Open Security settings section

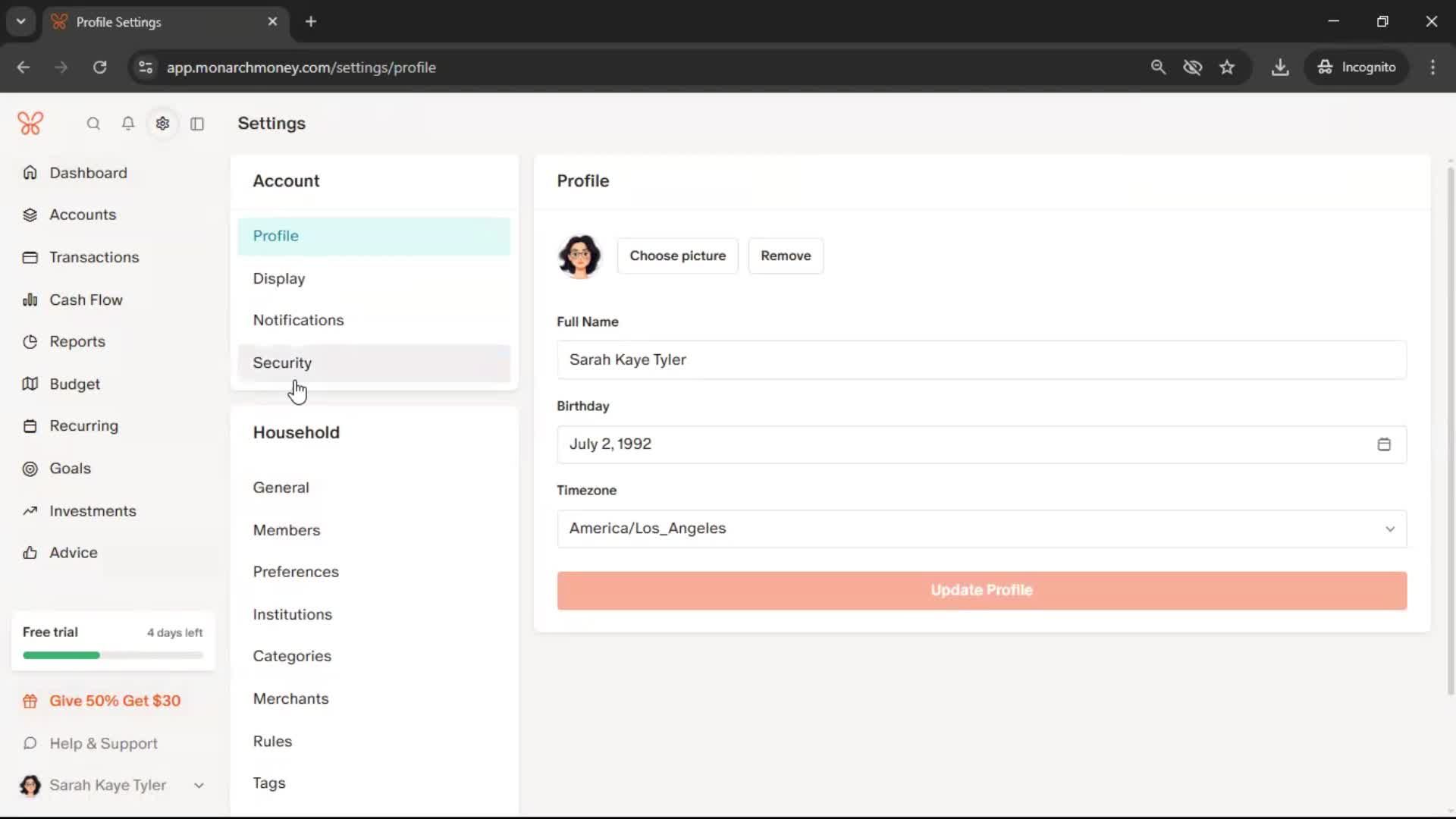click(282, 363)
